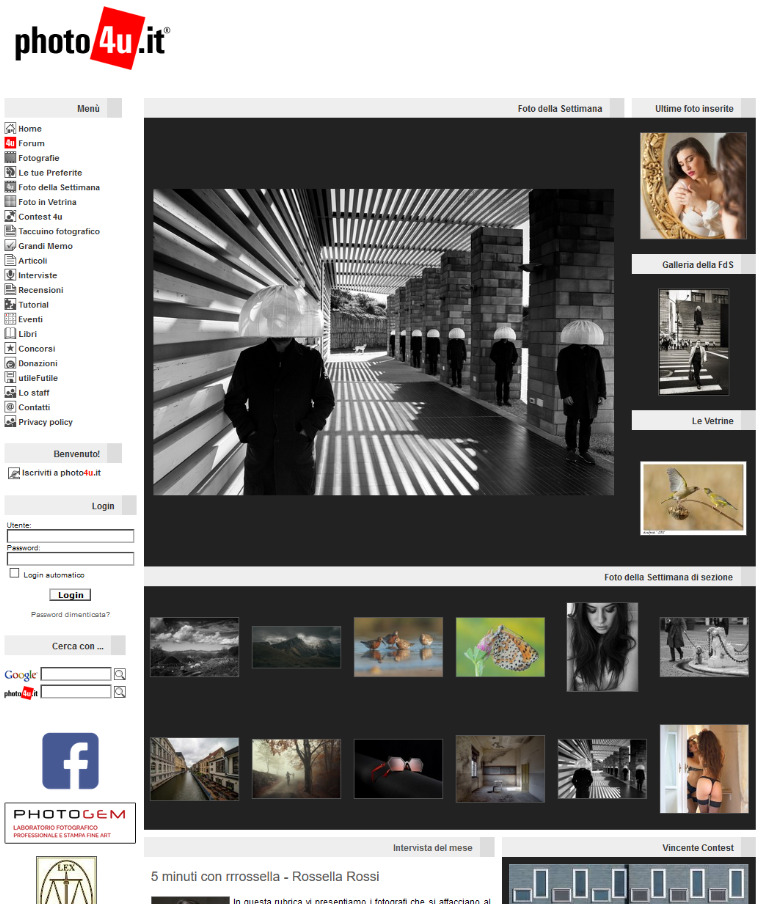
Task: Click the Home icon in menu
Action: click(10, 129)
